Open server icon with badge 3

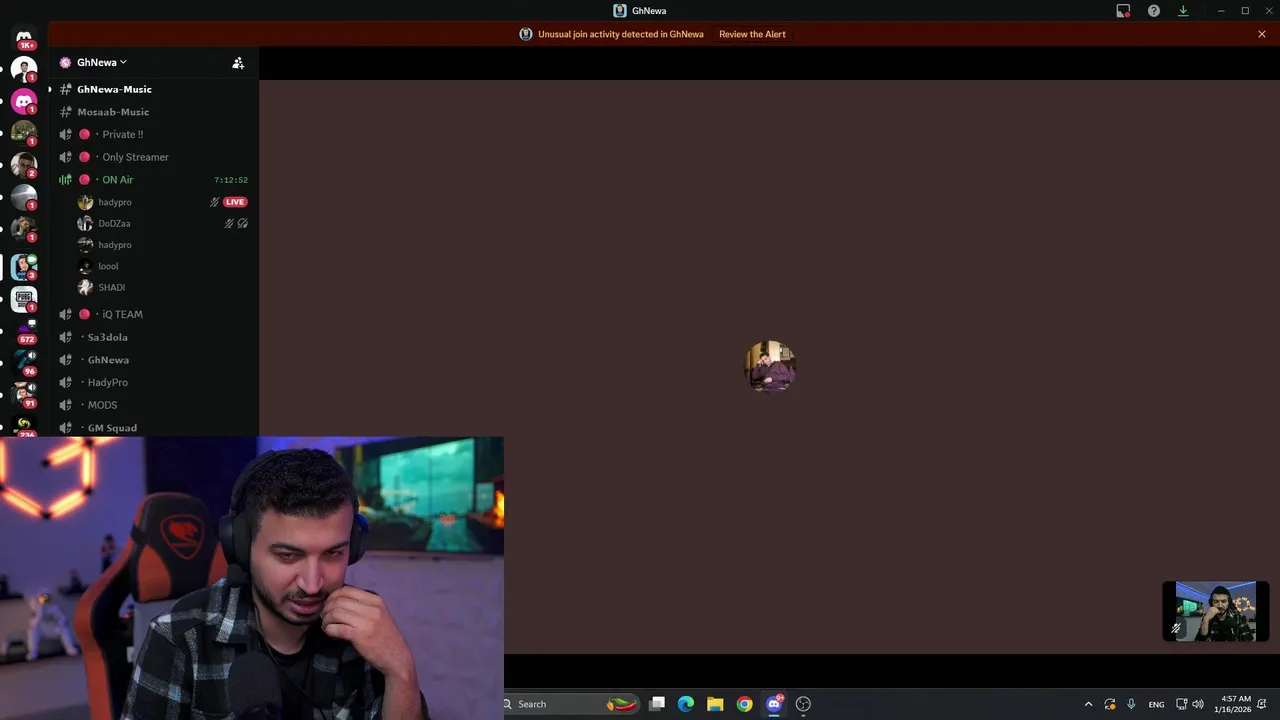tap(24, 267)
